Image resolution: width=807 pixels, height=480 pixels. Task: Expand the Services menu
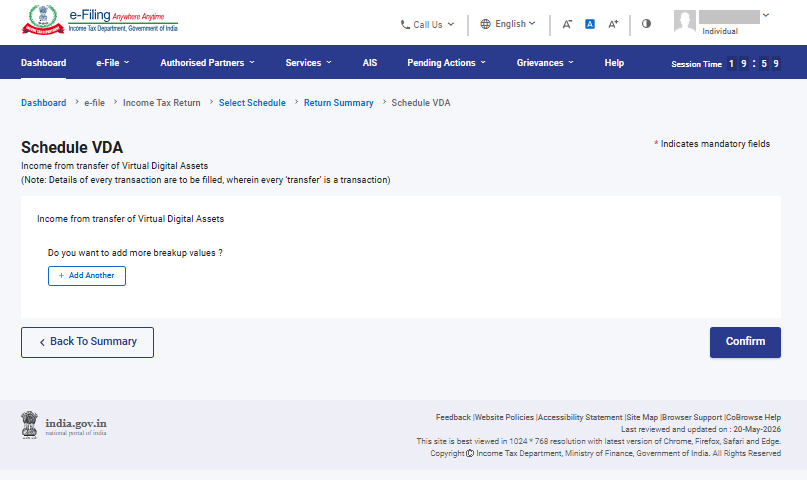(308, 63)
